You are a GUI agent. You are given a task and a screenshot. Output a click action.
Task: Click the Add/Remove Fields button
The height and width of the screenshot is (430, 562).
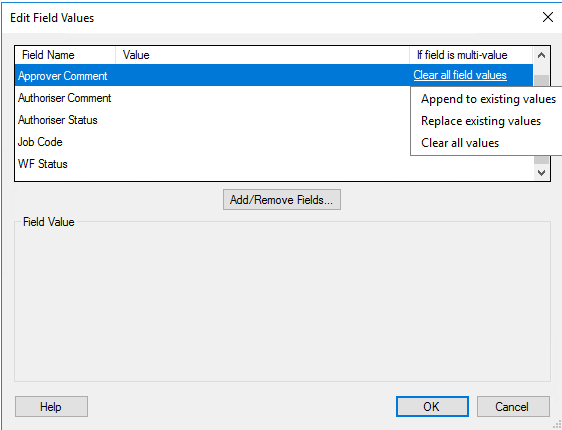point(282,200)
